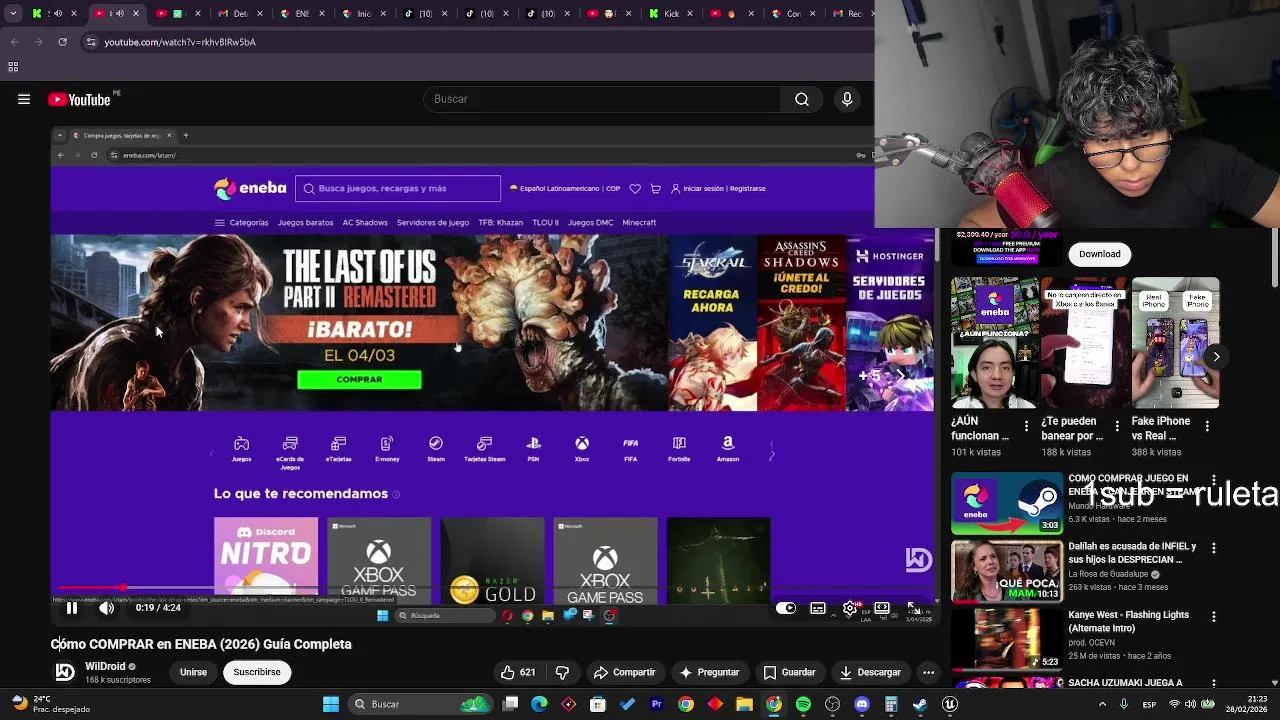
Task: Open the YouTube guide hamburger menu
Action: pyautogui.click(x=24, y=99)
